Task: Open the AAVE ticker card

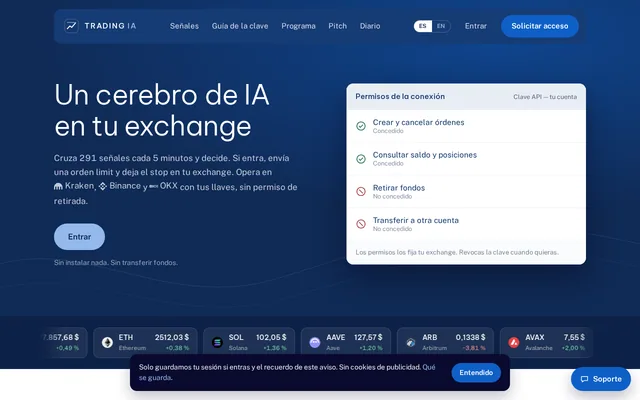Action: 346,342
